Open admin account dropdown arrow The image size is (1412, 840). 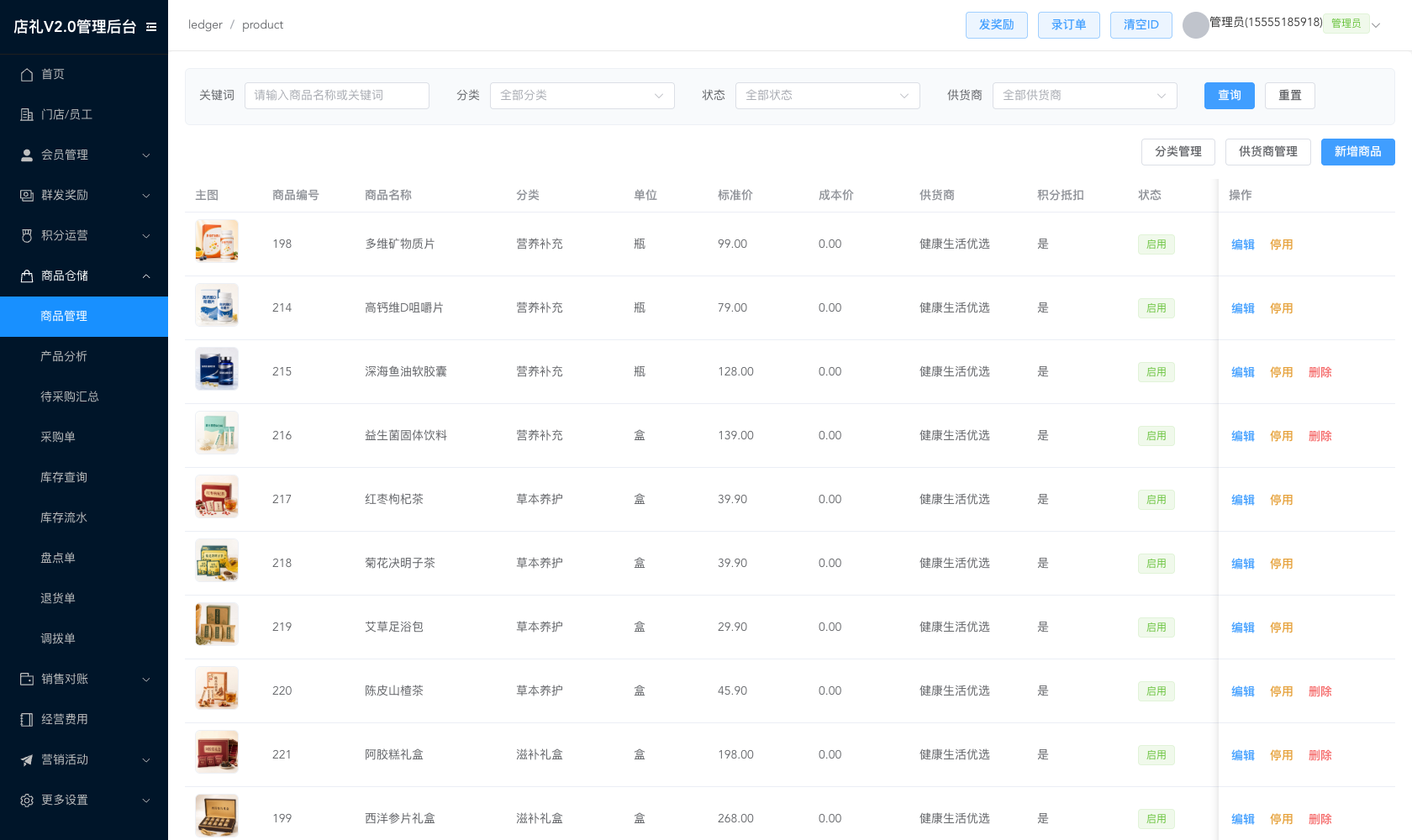1376,25
